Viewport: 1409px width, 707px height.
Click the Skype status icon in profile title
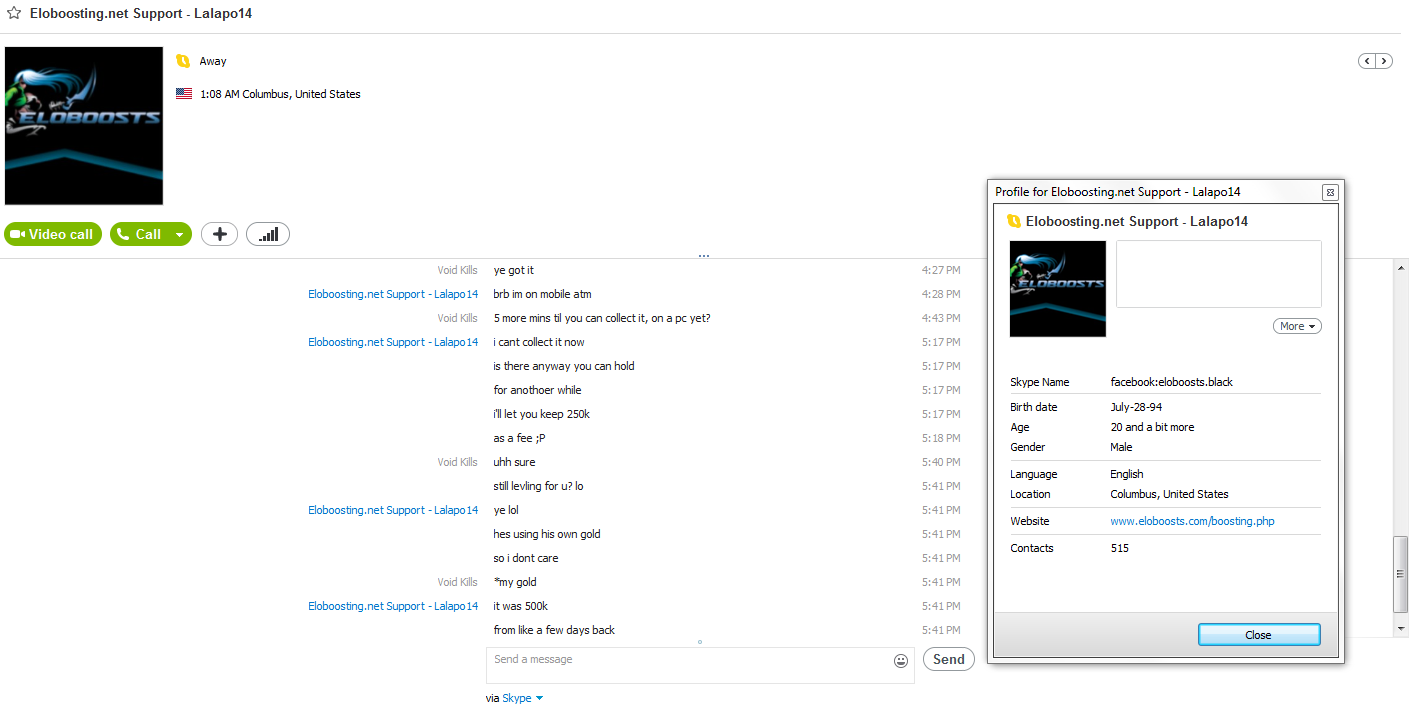[1014, 221]
